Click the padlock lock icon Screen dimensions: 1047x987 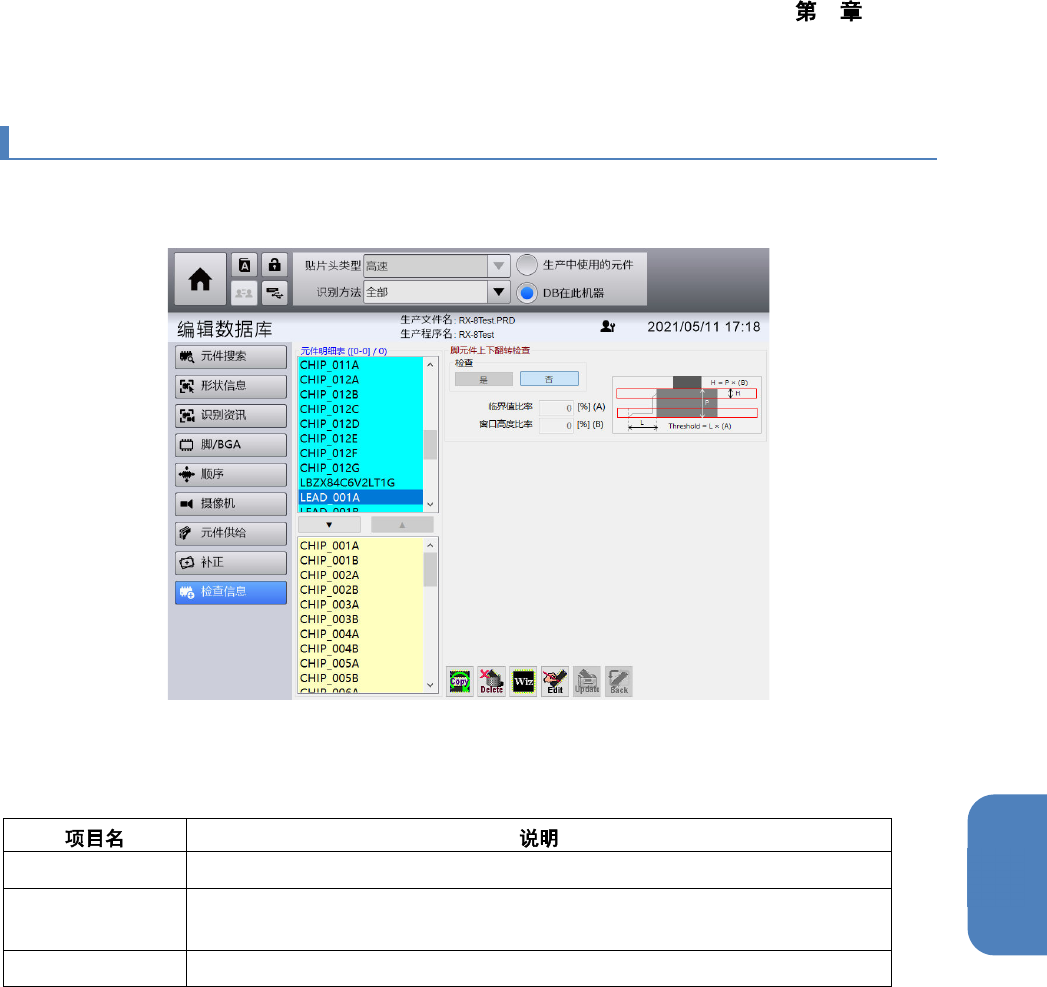274,265
